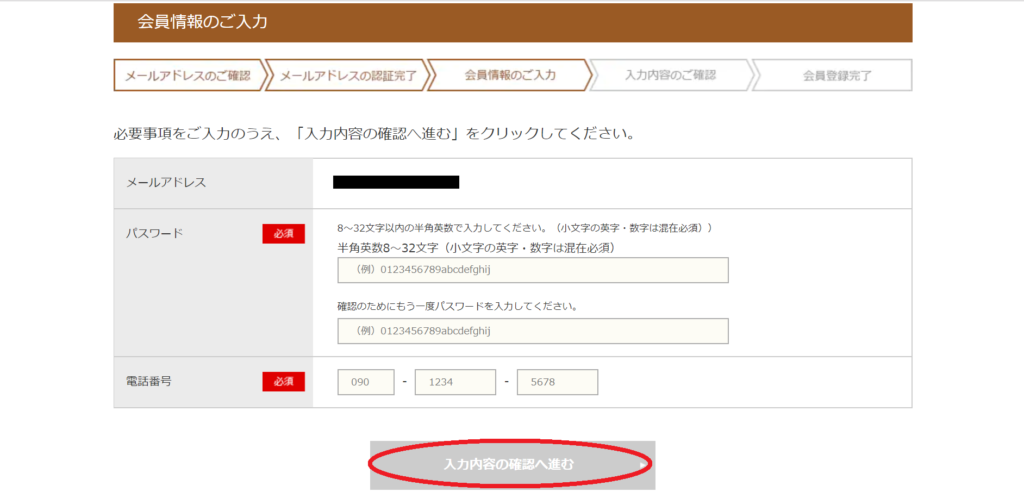
Task: Click the メールアドレスの認証完了 step
Action: (x=348, y=76)
